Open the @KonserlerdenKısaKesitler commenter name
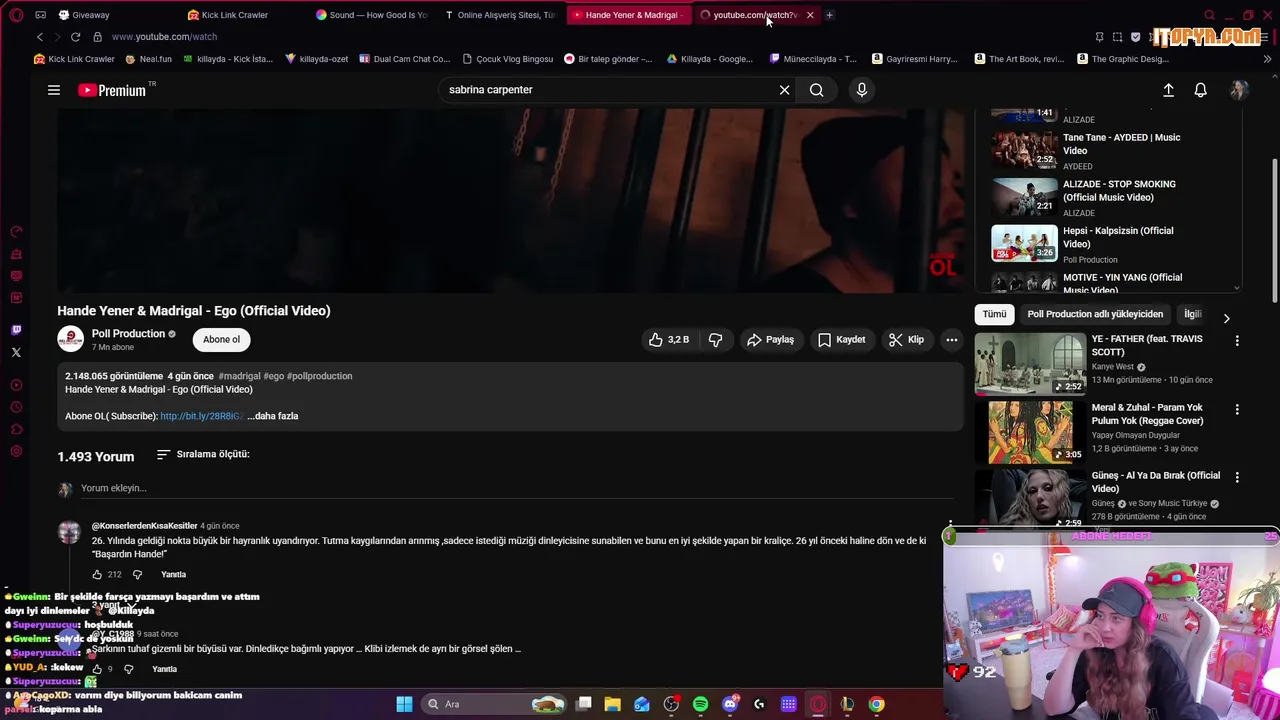The width and height of the screenshot is (1280, 720). point(144,526)
